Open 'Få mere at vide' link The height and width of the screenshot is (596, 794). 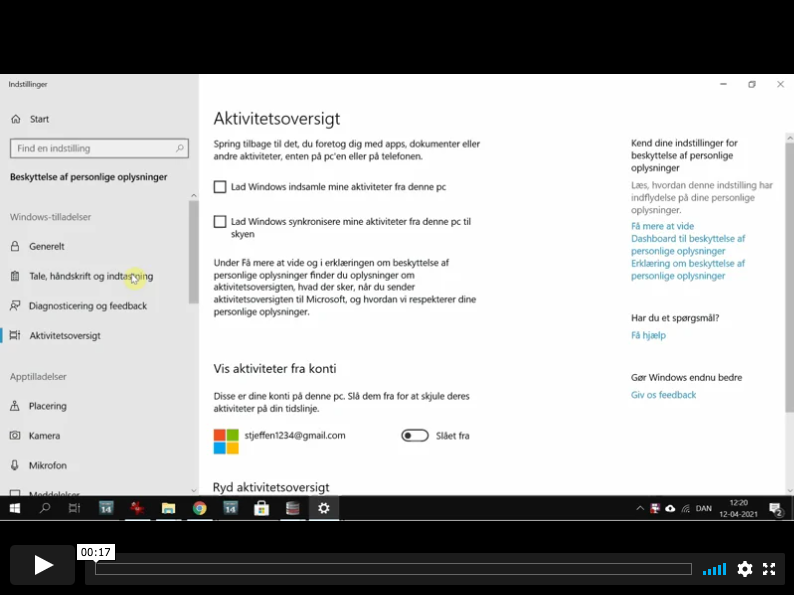pos(662,227)
